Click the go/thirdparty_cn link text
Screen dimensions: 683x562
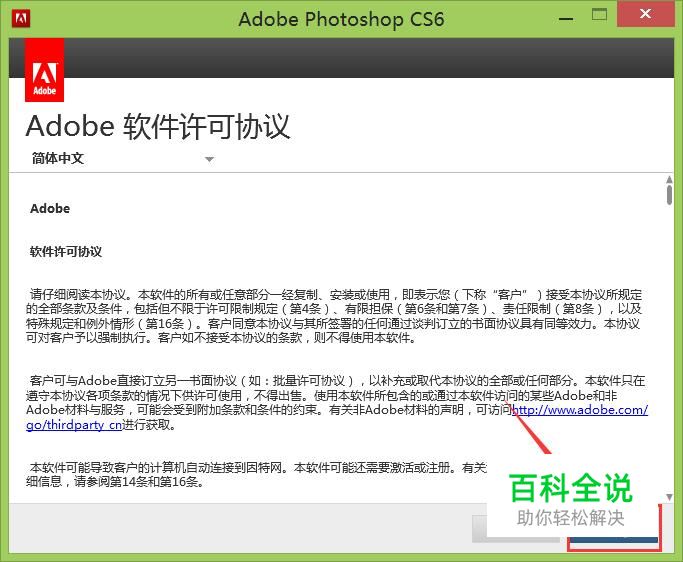[74, 425]
